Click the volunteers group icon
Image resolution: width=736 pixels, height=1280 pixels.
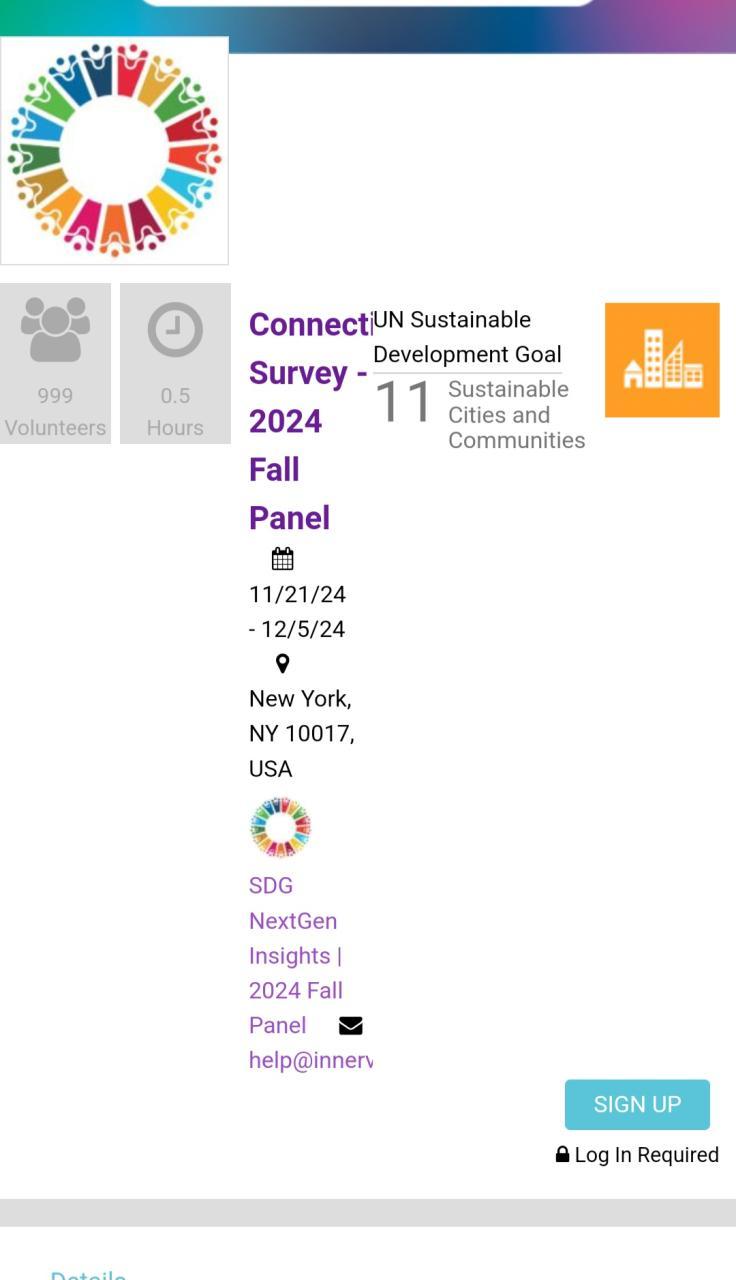click(x=55, y=329)
